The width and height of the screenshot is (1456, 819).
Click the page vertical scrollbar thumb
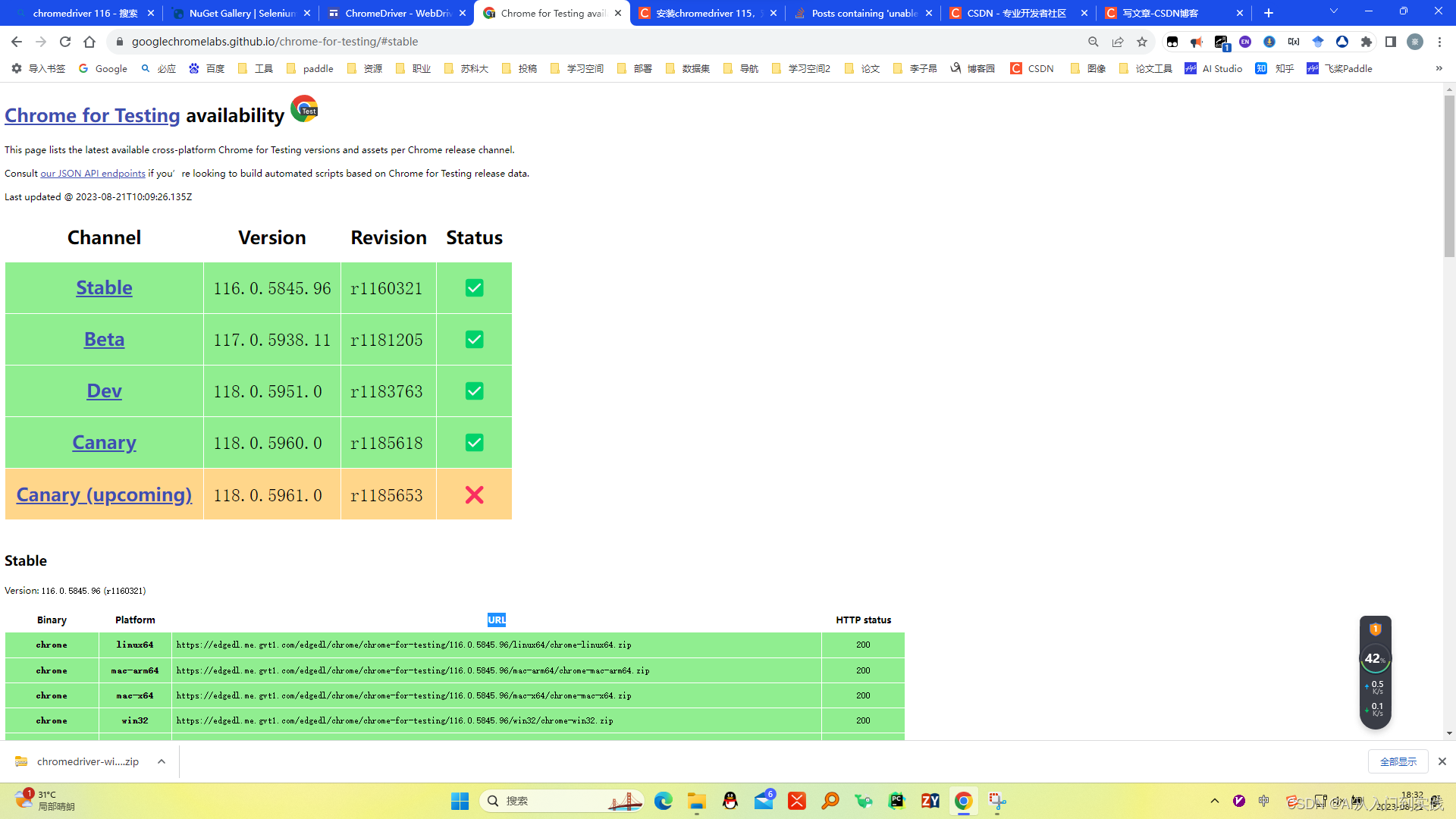tap(1449, 176)
